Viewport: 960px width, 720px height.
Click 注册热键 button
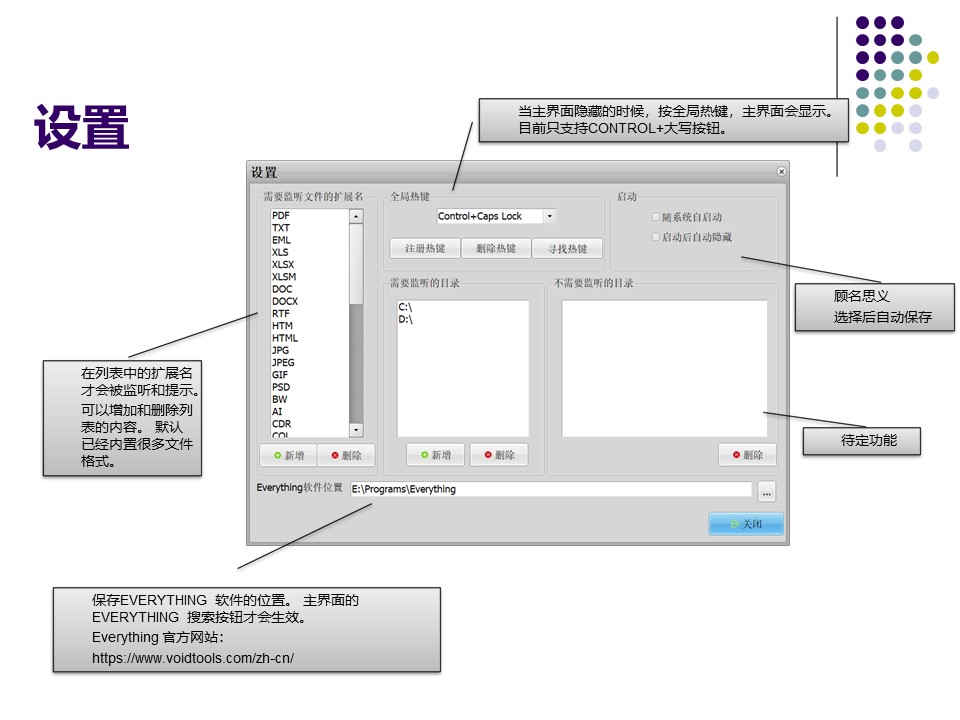(x=425, y=248)
